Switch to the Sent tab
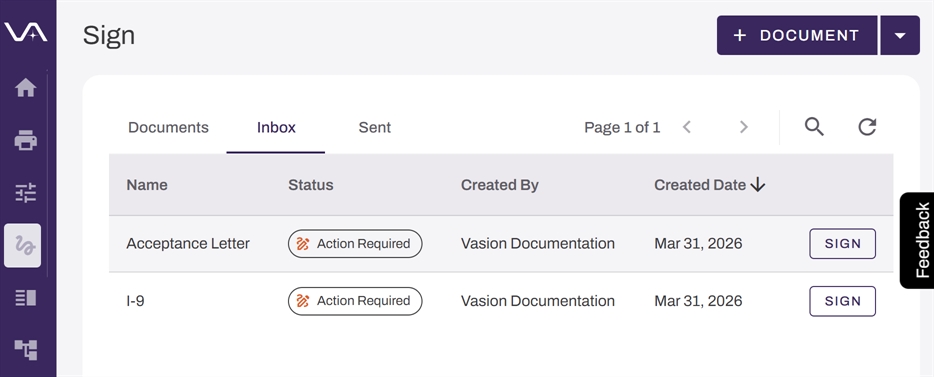This screenshot has width=934, height=377. [x=375, y=127]
